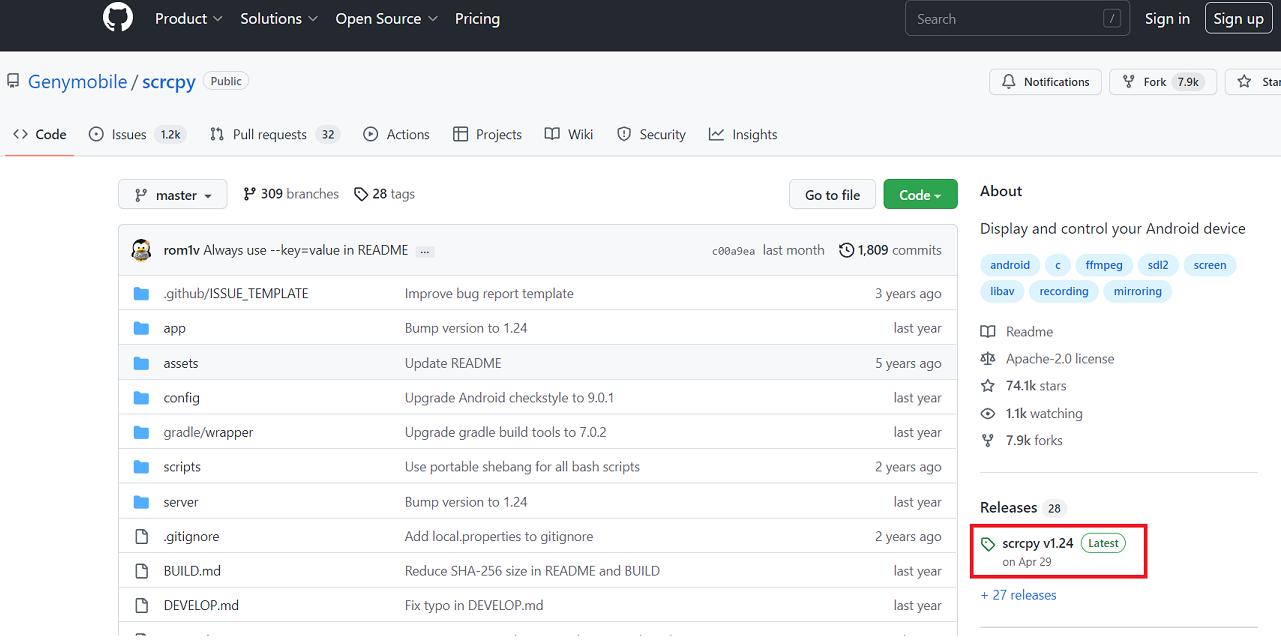Select the mirroring topic tag
1281x643 pixels.
click(1138, 292)
